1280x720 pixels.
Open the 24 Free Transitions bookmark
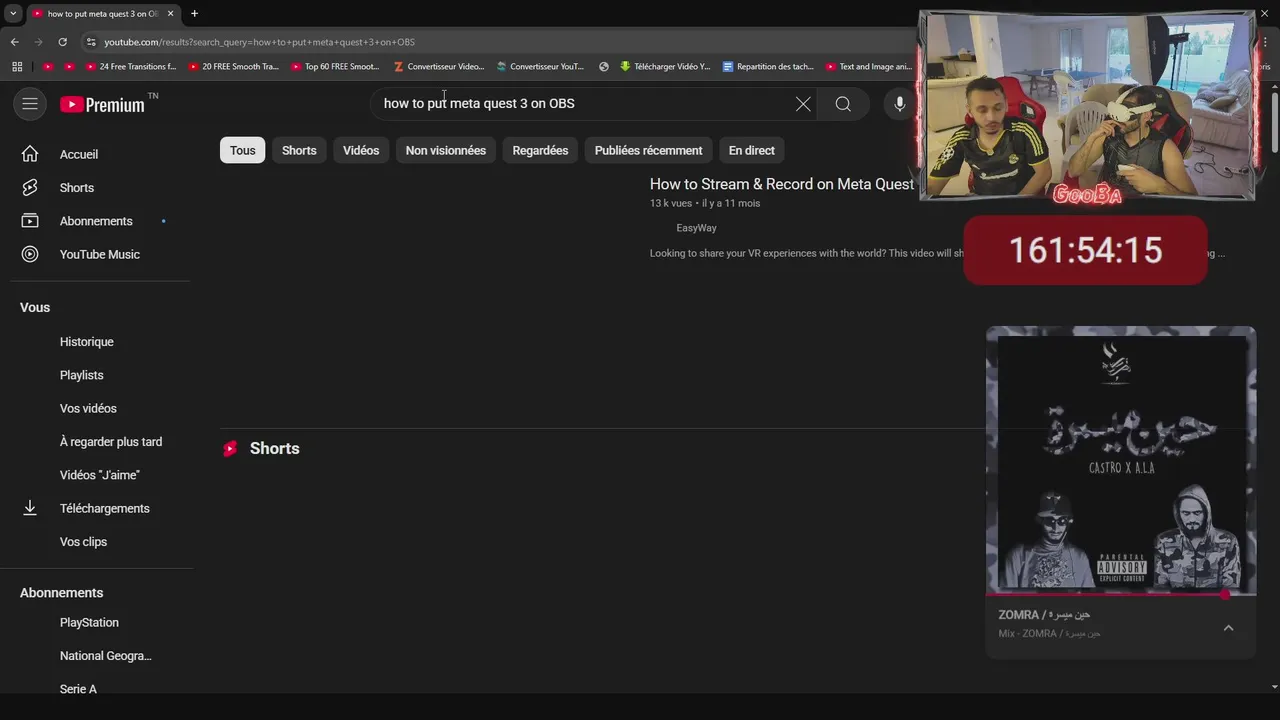[131, 67]
